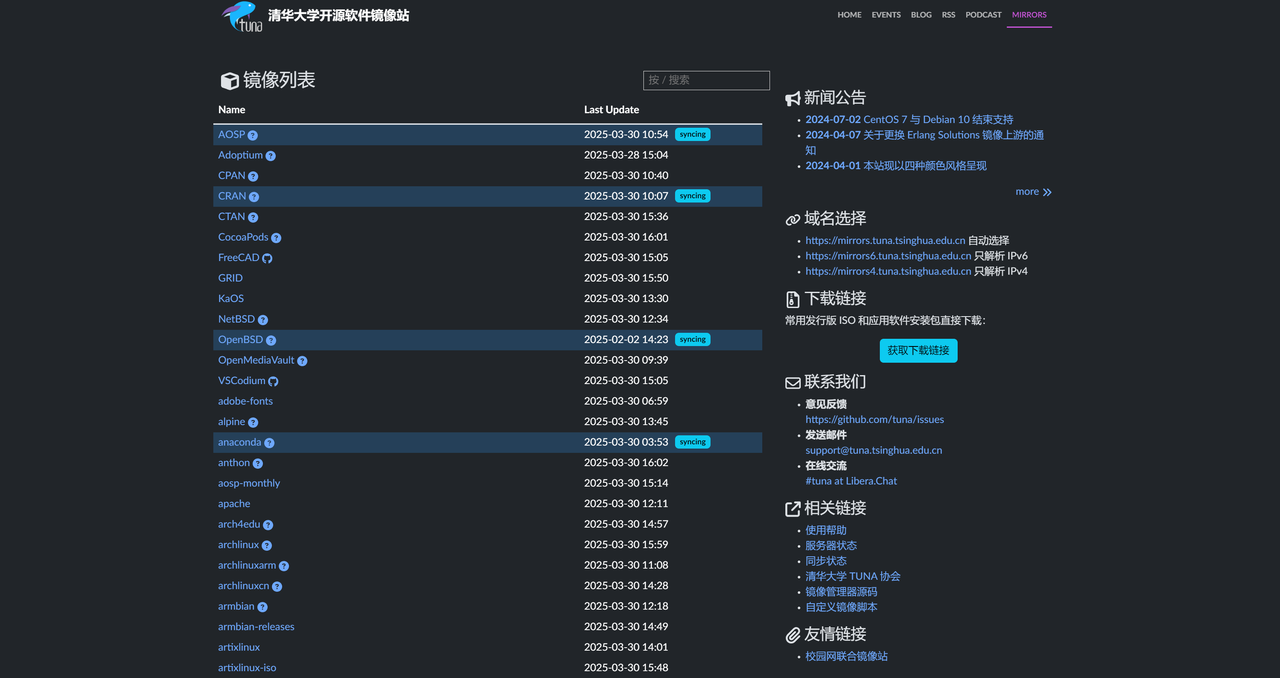Open mirrors.tuna.tsinghua.edu.cn auto-select link

885,241
